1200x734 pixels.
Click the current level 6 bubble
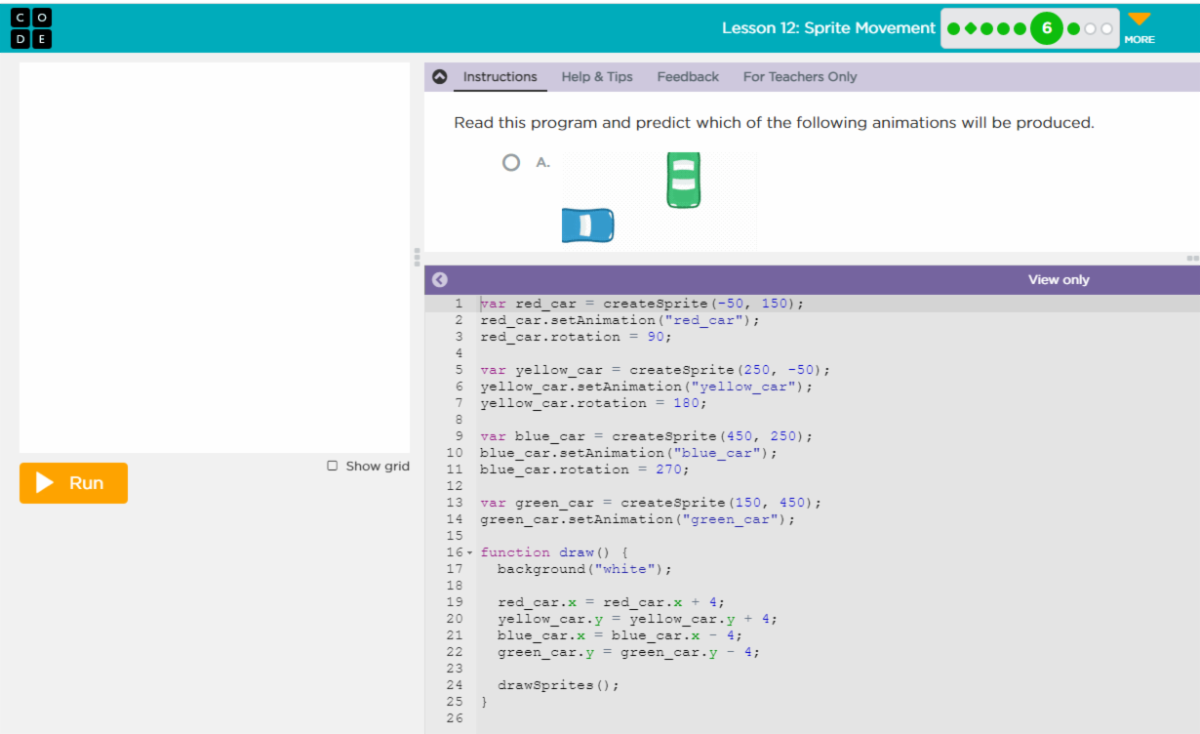pyautogui.click(x=1046, y=29)
